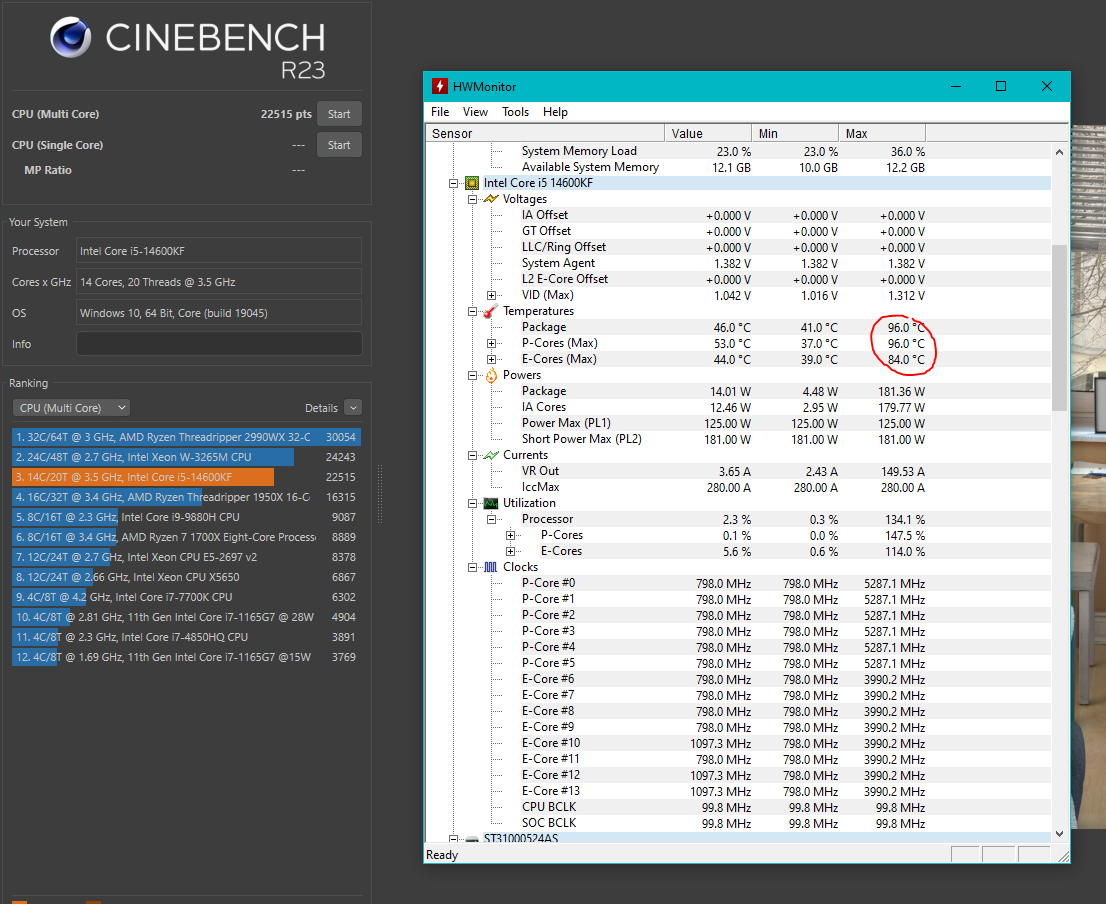The image size is (1106, 904).
Task: Collapse the Powers section
Action: 473,376
